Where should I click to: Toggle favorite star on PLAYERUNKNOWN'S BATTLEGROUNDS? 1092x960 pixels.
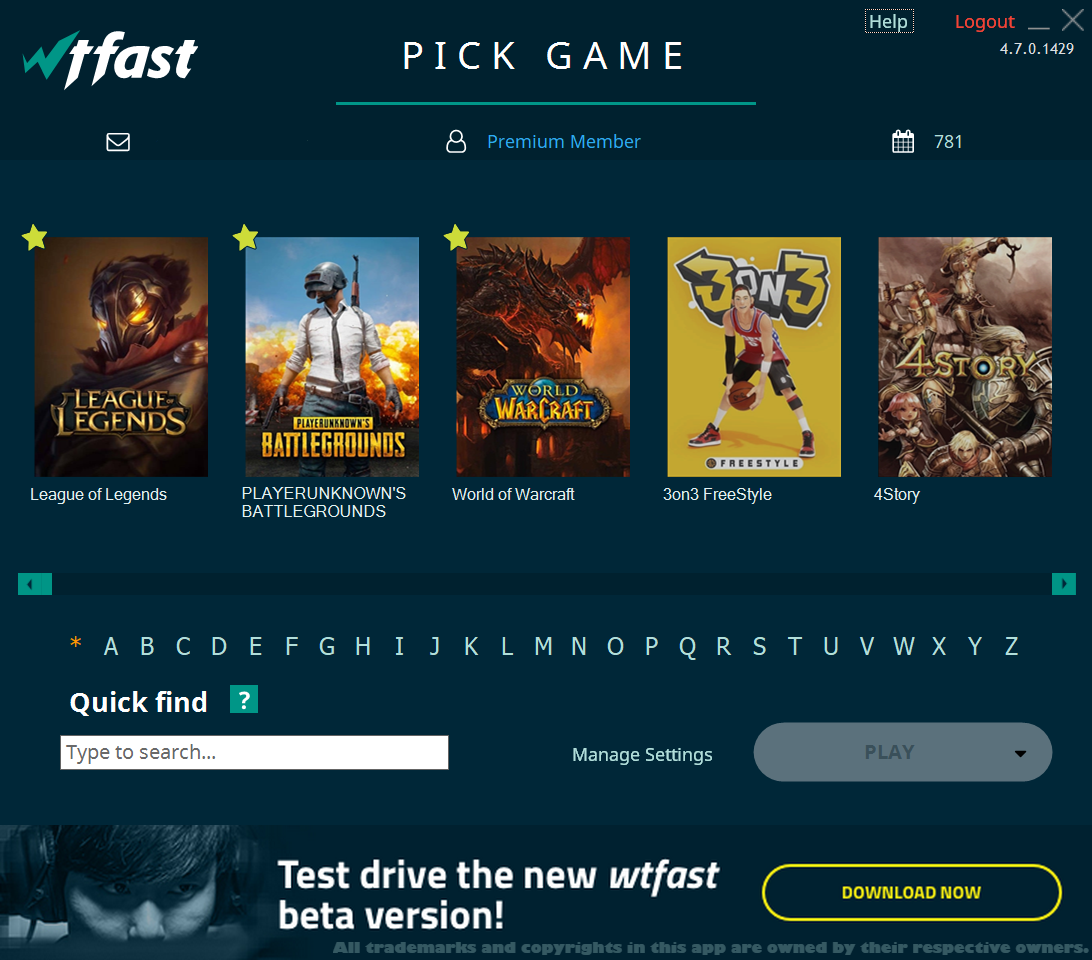[246, 237]
